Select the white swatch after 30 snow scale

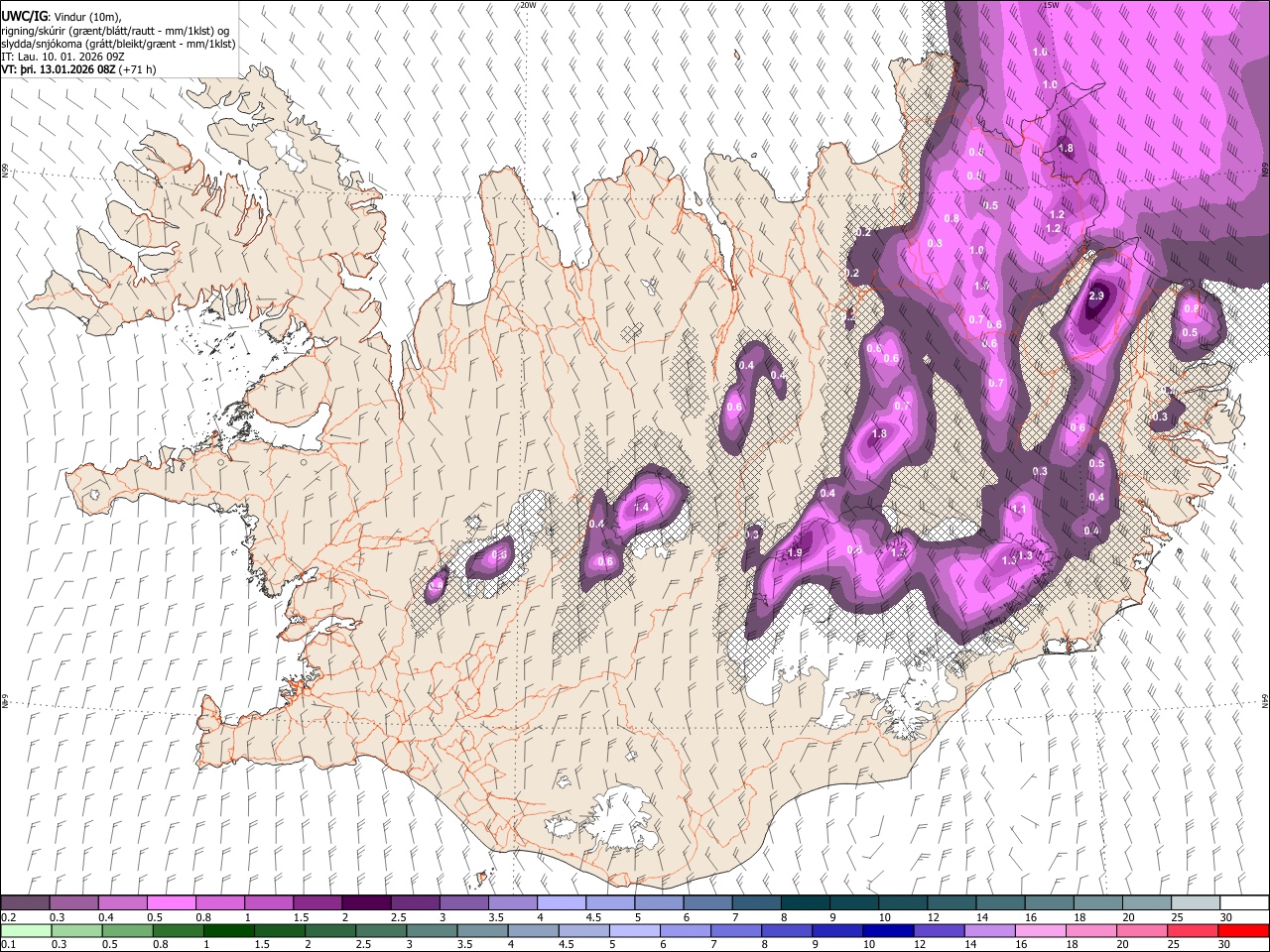pyautogui.click(x=1244, y=903)
